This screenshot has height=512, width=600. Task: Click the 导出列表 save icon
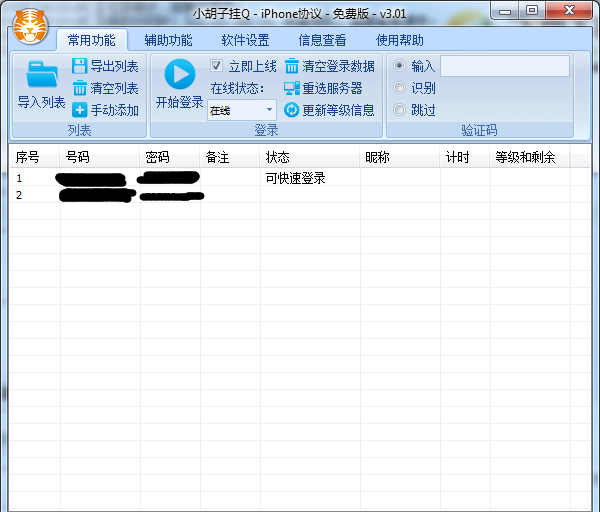[x=80, y=66]
